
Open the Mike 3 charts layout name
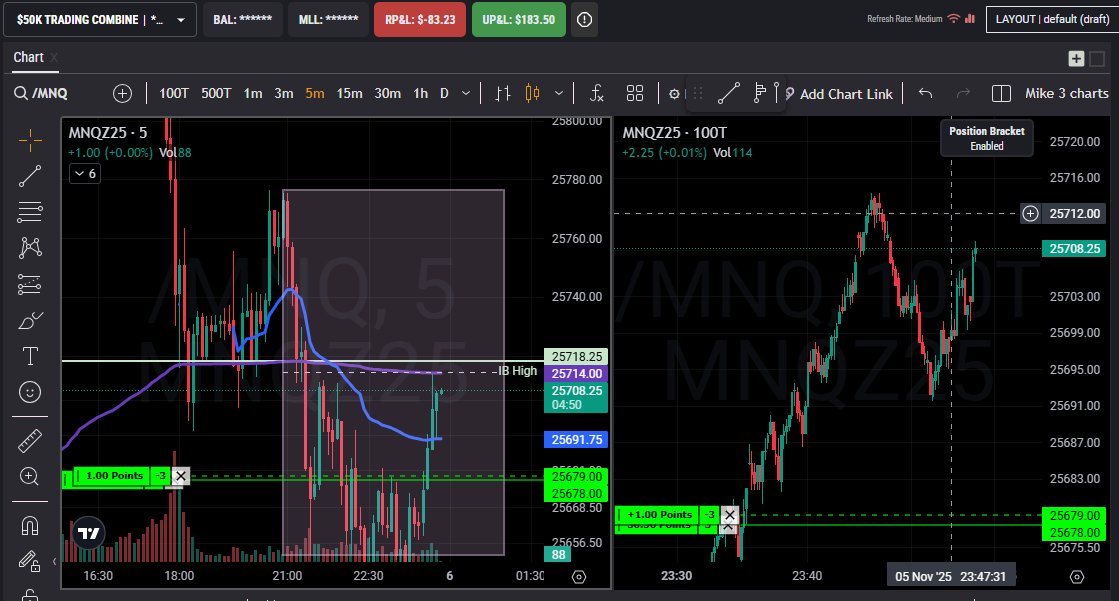(x=1066, y=94)
